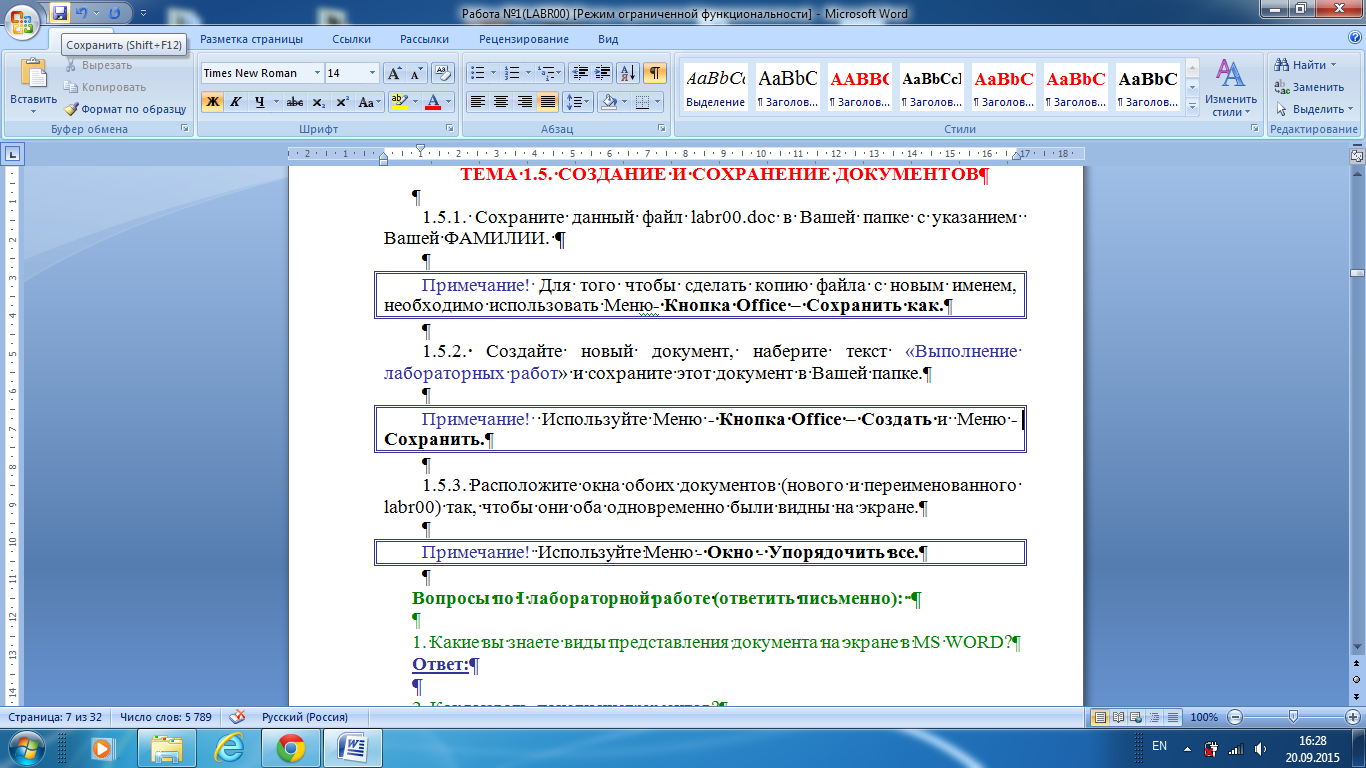Open the Разметка страницы tab
This screenshot has width=1366, height=768.
(x=251, y=39)
